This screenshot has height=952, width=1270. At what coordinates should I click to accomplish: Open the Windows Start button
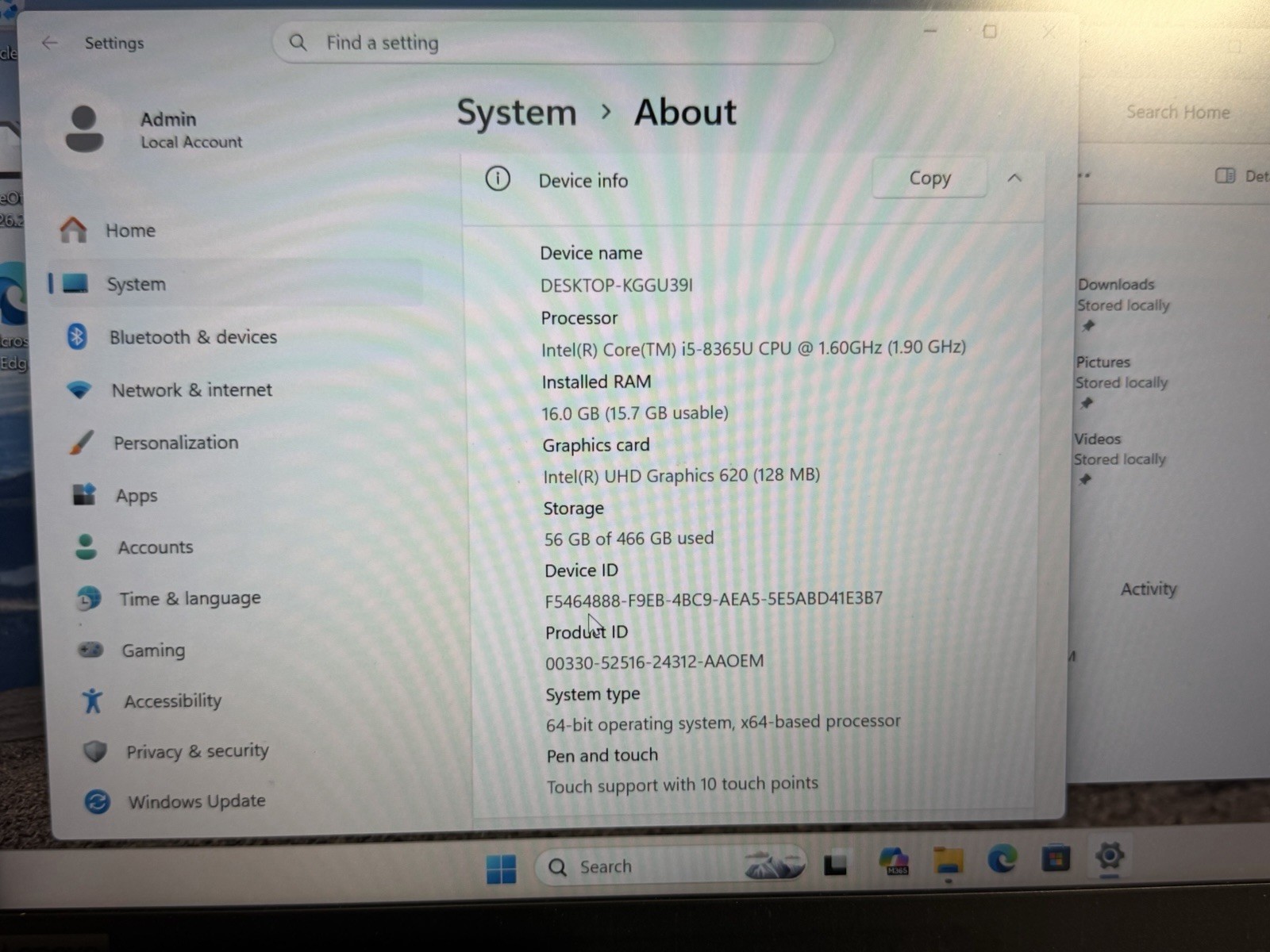(502, 869)
